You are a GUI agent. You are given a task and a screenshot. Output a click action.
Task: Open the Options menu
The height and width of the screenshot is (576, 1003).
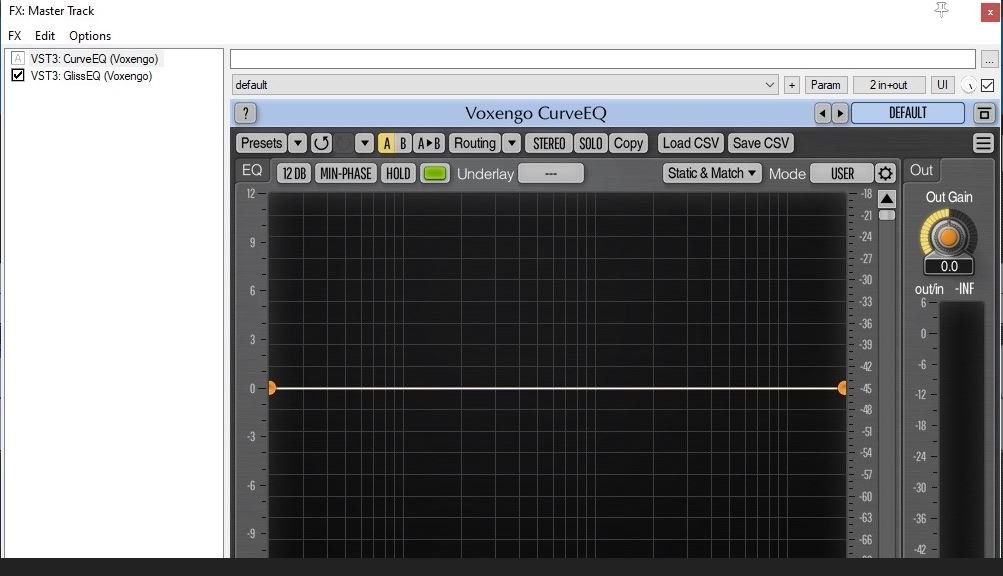90,36
